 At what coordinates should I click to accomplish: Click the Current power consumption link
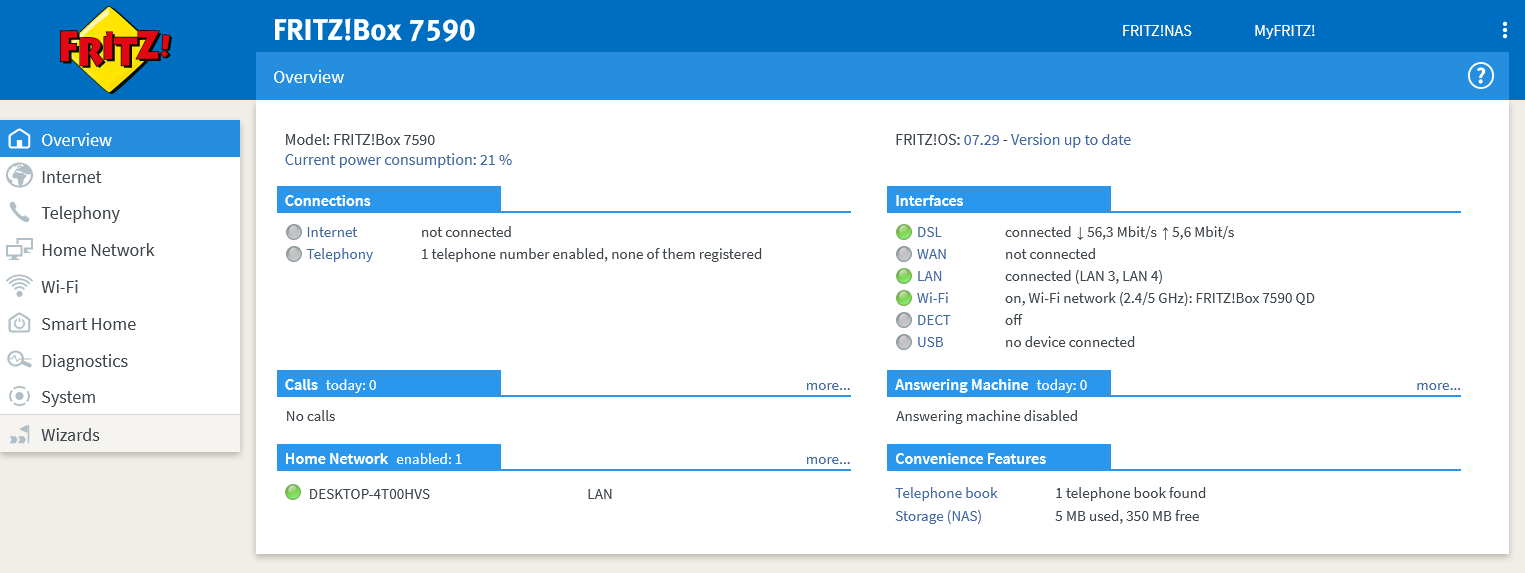tap(398, 160)
